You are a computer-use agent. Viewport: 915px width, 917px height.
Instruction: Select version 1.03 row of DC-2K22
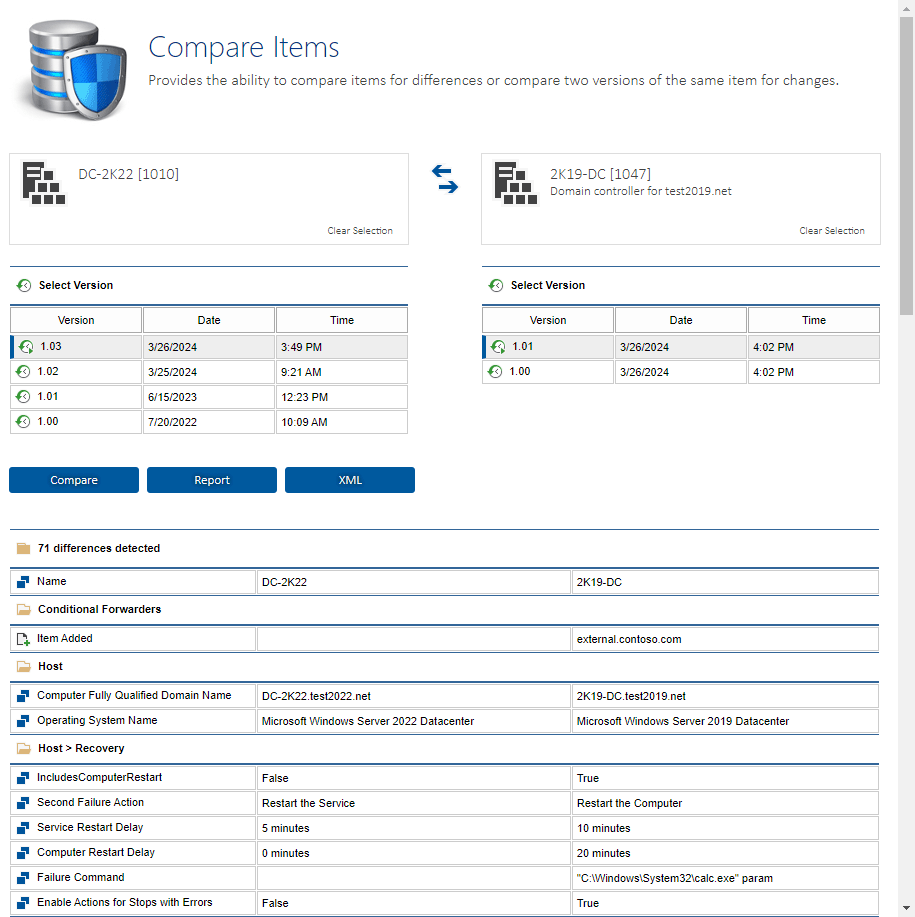(209, 347)
